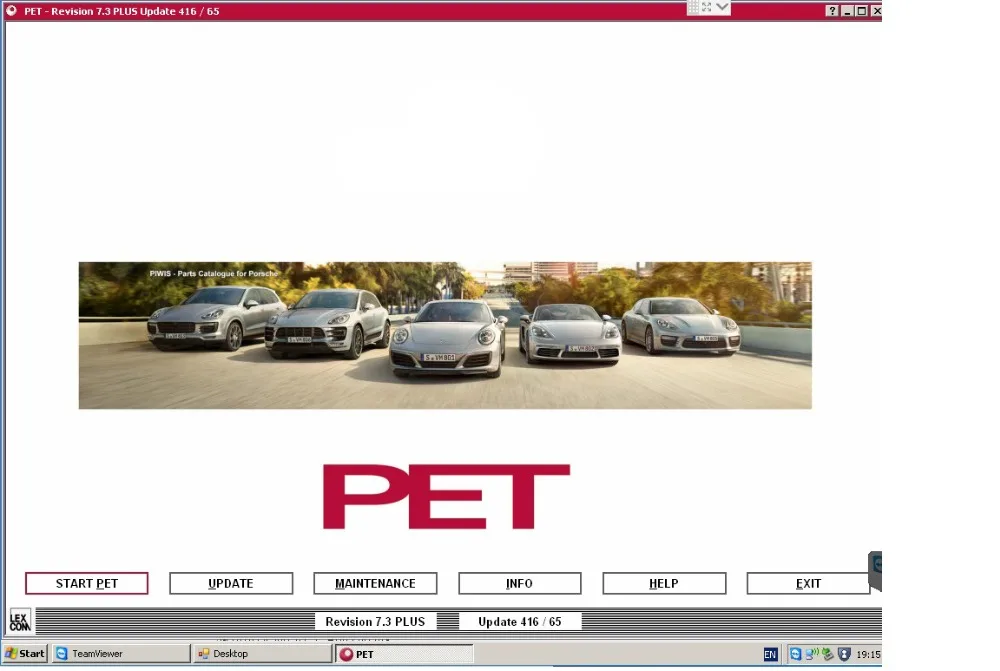The width and height of the screenshot is (1000, 671).
Task: Click the side panel handle above EXIT
Action: pyautogui.click(x=875, y=571)
